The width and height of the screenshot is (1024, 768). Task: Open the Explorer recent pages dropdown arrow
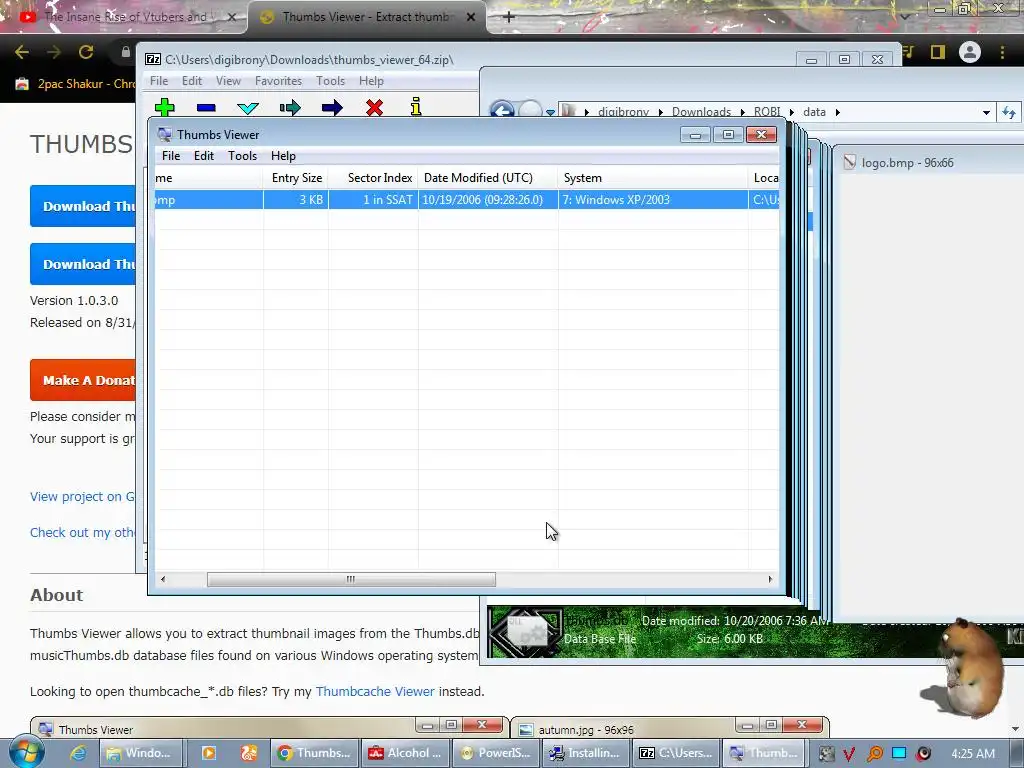point(551,112)
